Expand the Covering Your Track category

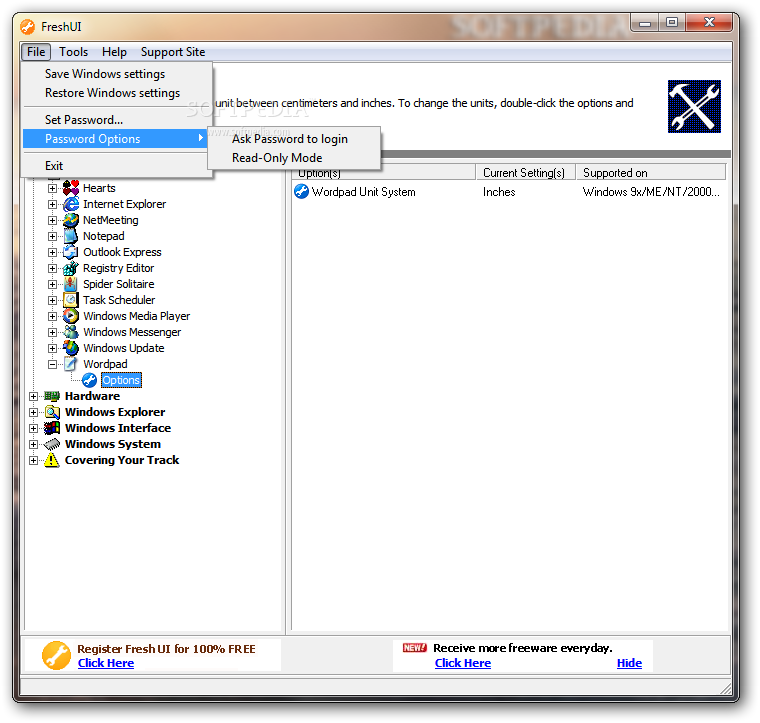pyautogui.click(x=33, y=460)
